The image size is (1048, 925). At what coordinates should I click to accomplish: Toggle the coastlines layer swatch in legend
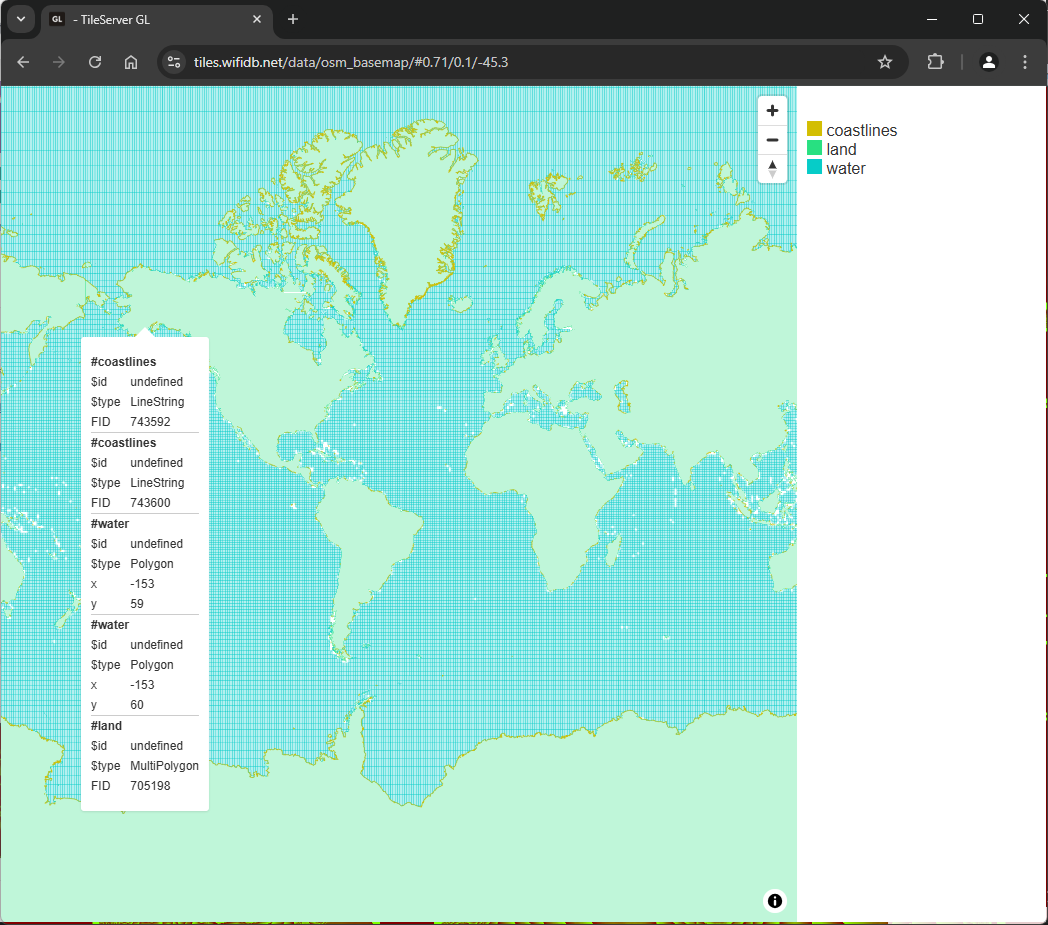tap(813, 128)
